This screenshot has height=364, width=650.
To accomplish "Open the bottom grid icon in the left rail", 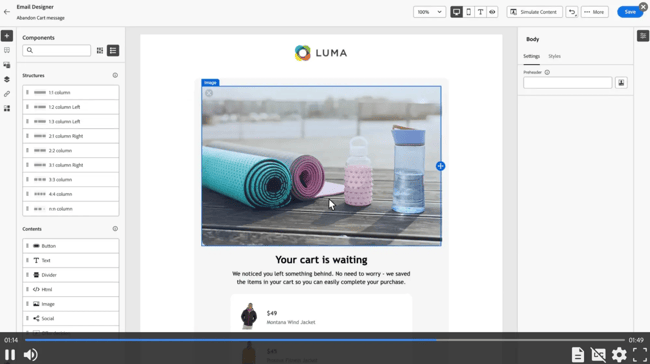I will point(7,108).
